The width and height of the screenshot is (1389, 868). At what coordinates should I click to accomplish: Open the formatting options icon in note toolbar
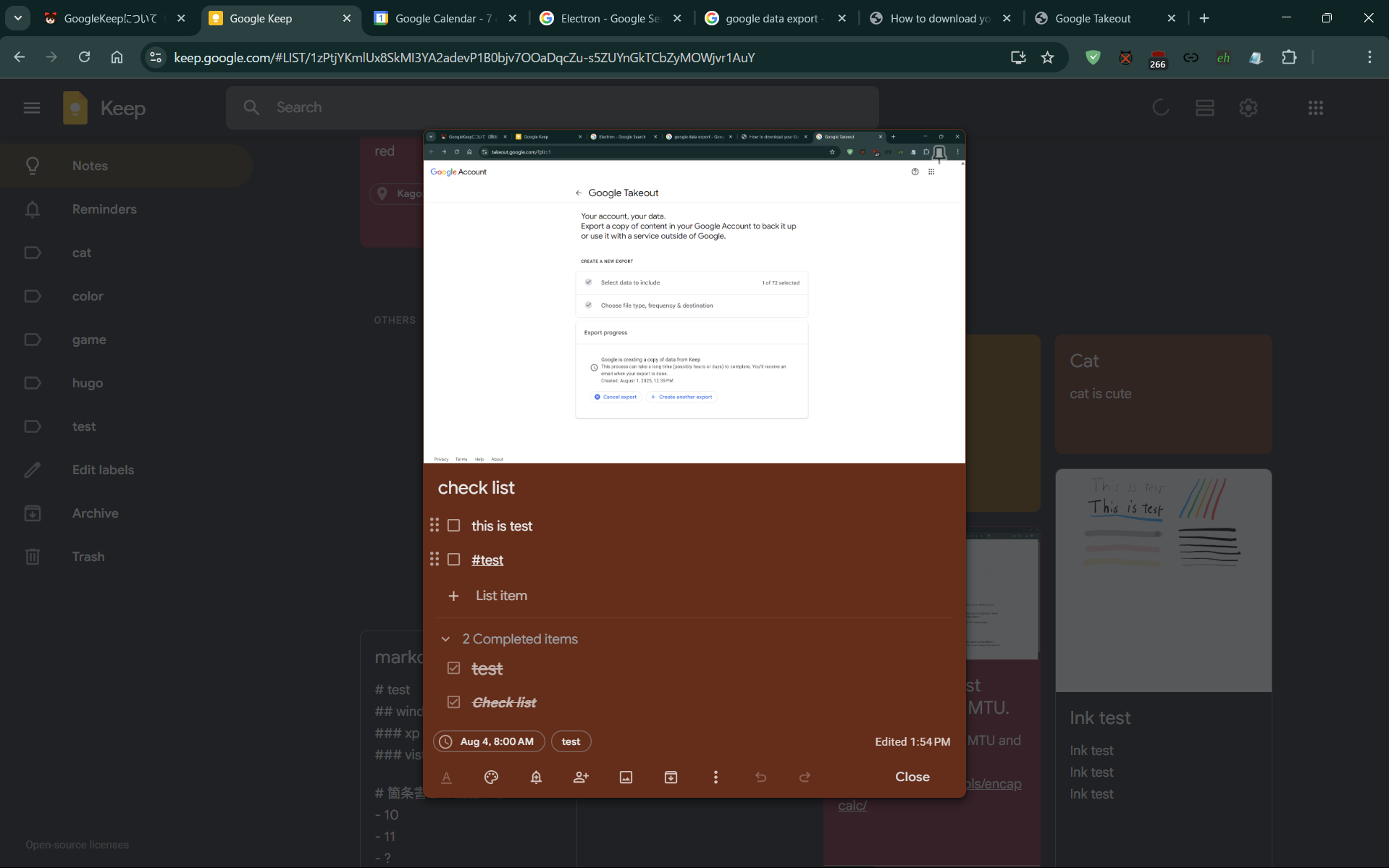(447, 777)
